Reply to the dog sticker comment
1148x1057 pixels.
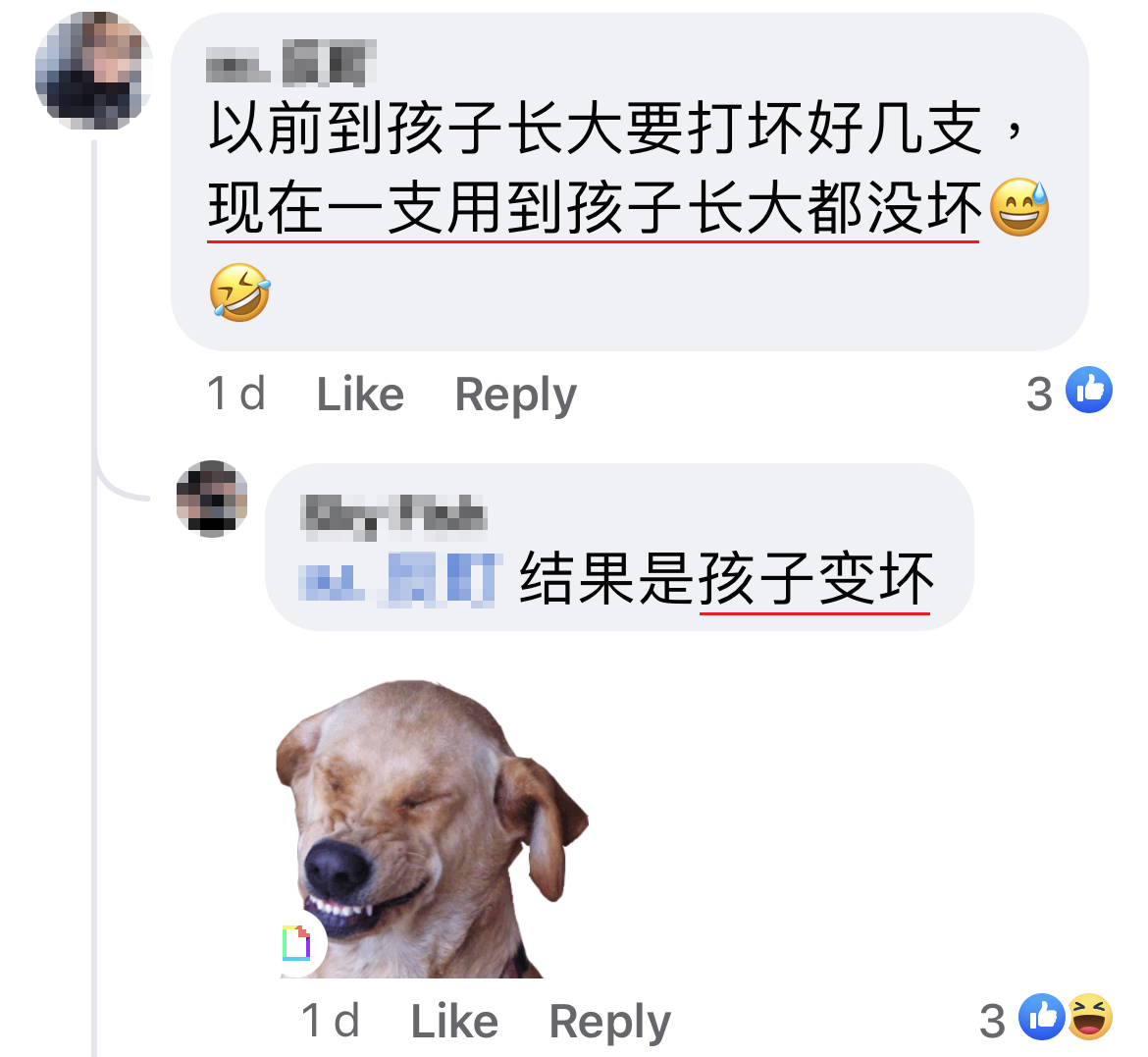(610, 1023)
